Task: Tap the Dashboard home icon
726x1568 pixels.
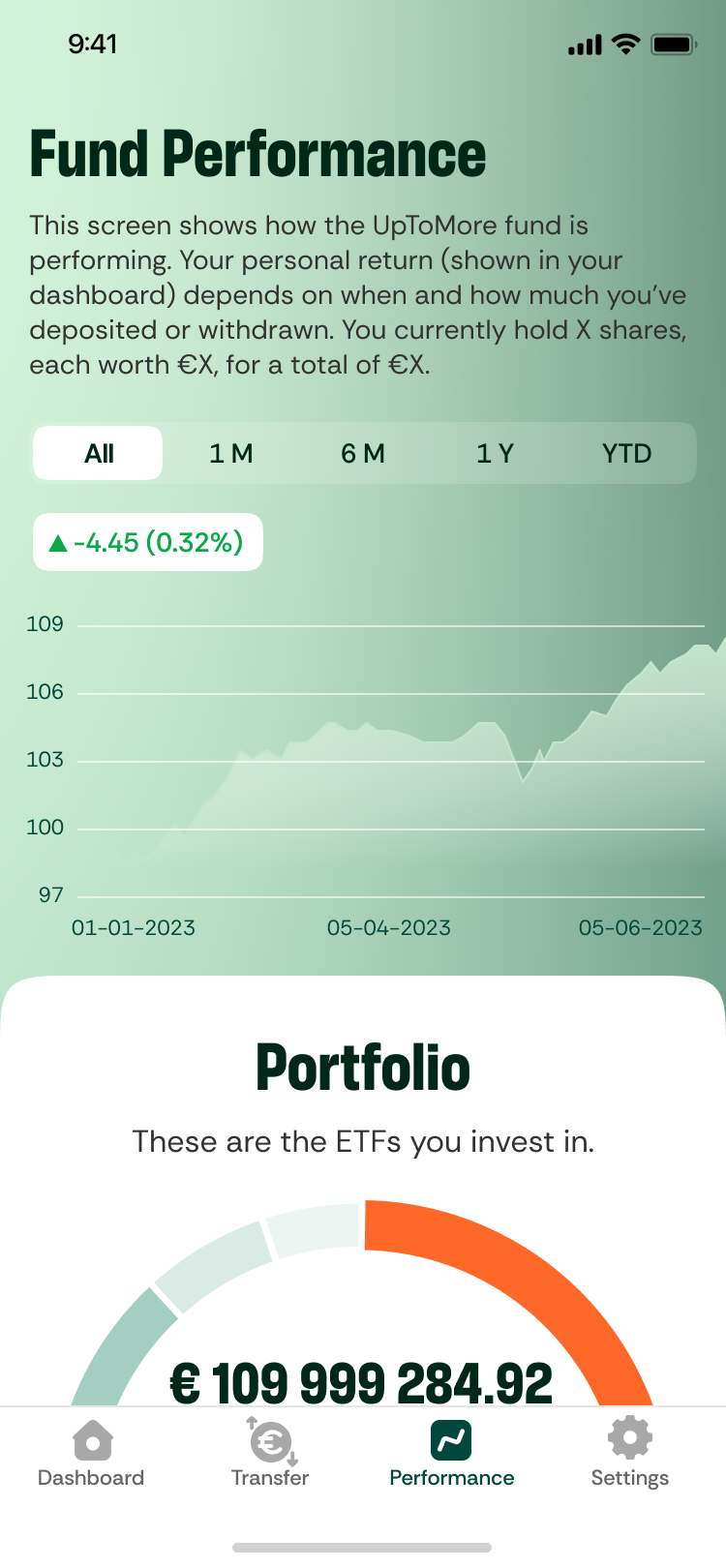Action: click(92, 1440)
